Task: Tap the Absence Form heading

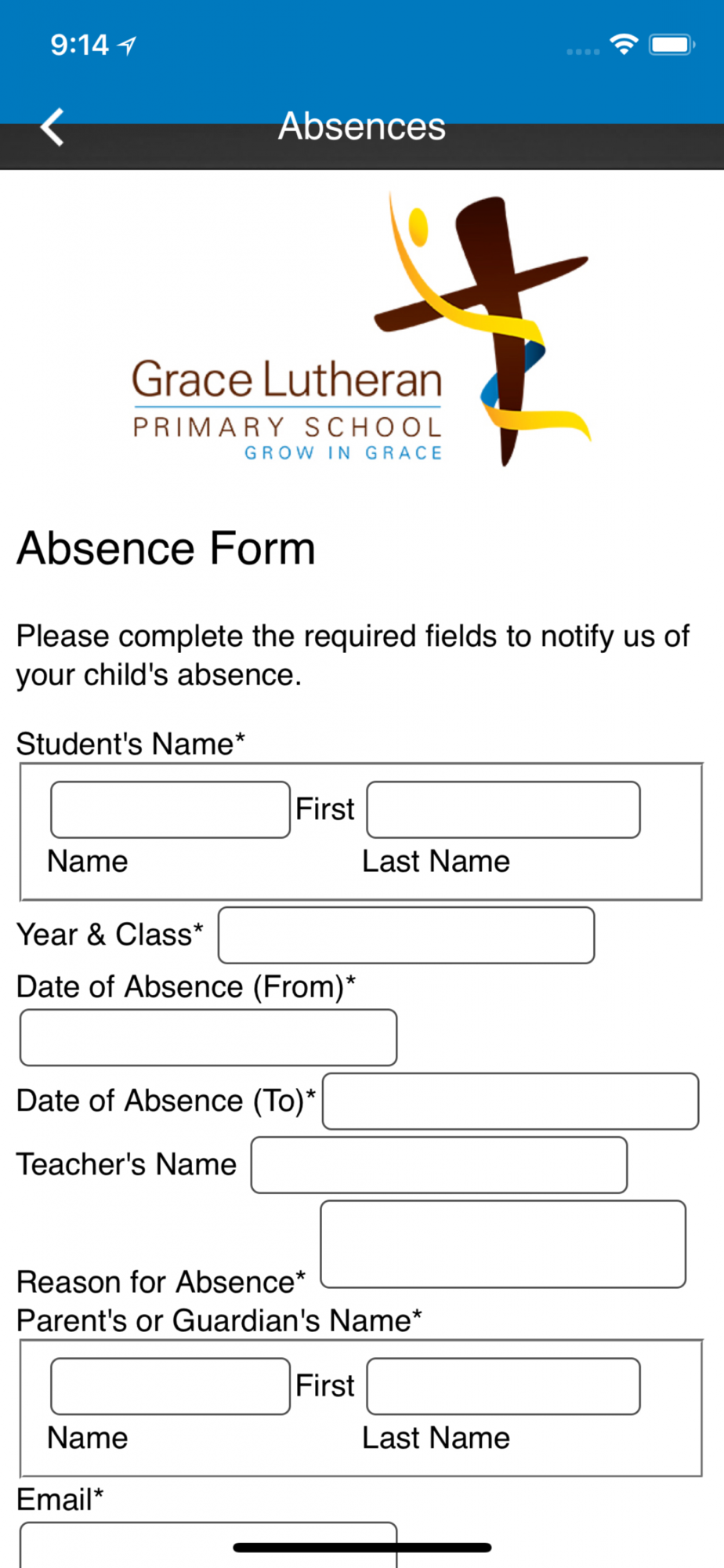Action: [166, 548]
